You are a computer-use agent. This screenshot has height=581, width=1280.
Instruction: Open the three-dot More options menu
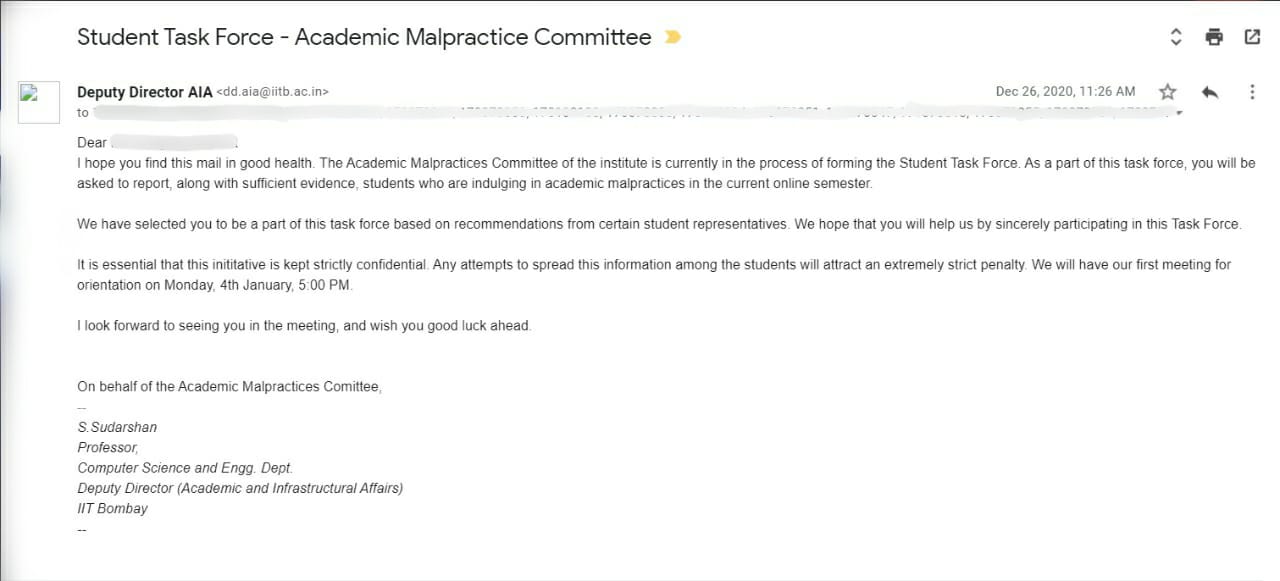tap(1252, 92)
